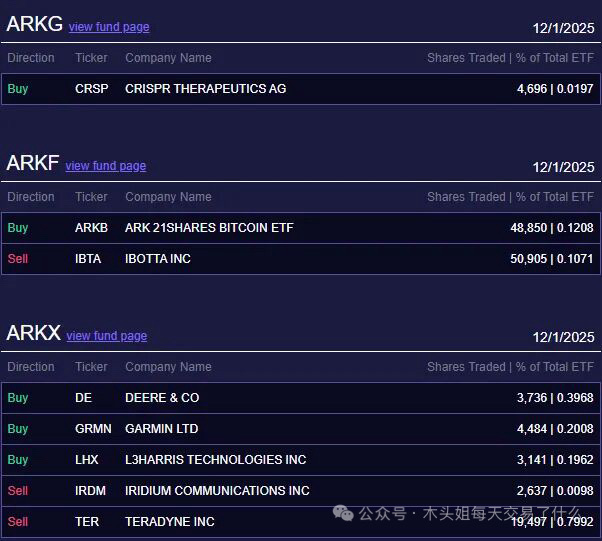The image size is (602, 541).
Task: Click the value 2,637 | 0.0098
Action: pos(555,491)
